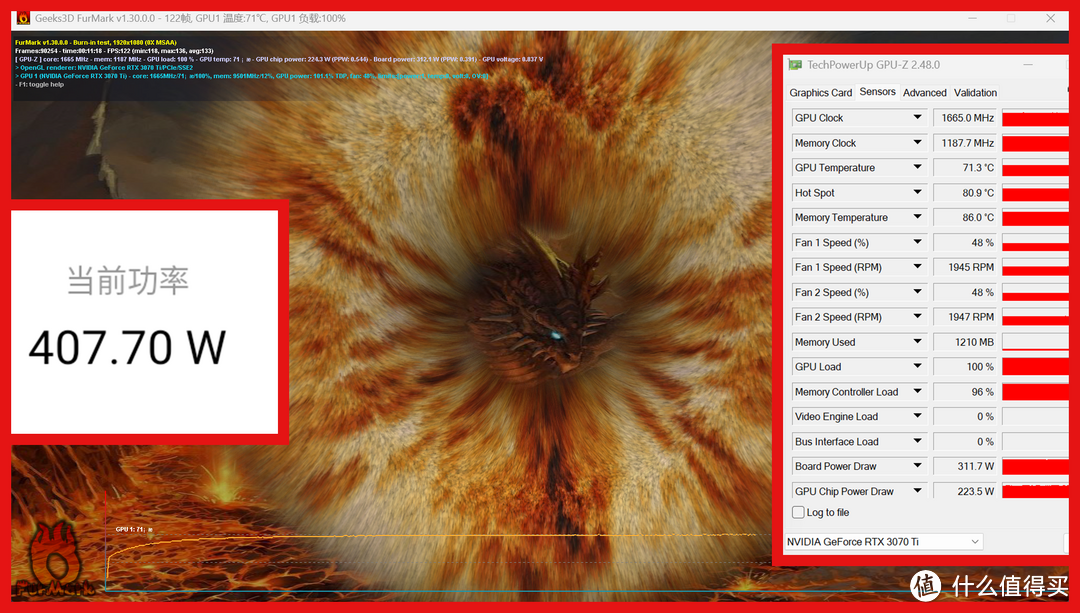Open the Fan 1 Speed (RPM) dropdown
Viewport: 1080px width, 613px height.
[917, 267]
